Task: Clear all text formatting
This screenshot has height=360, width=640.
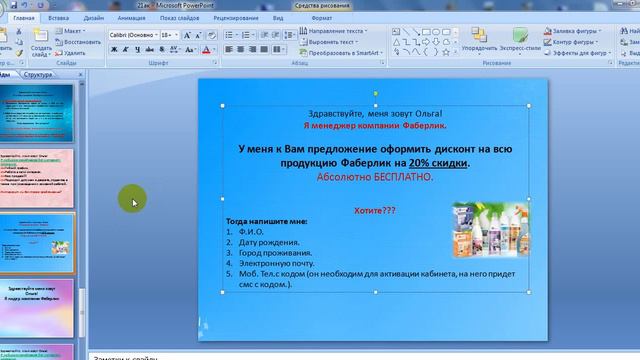Action: click(x=212, y=36)
